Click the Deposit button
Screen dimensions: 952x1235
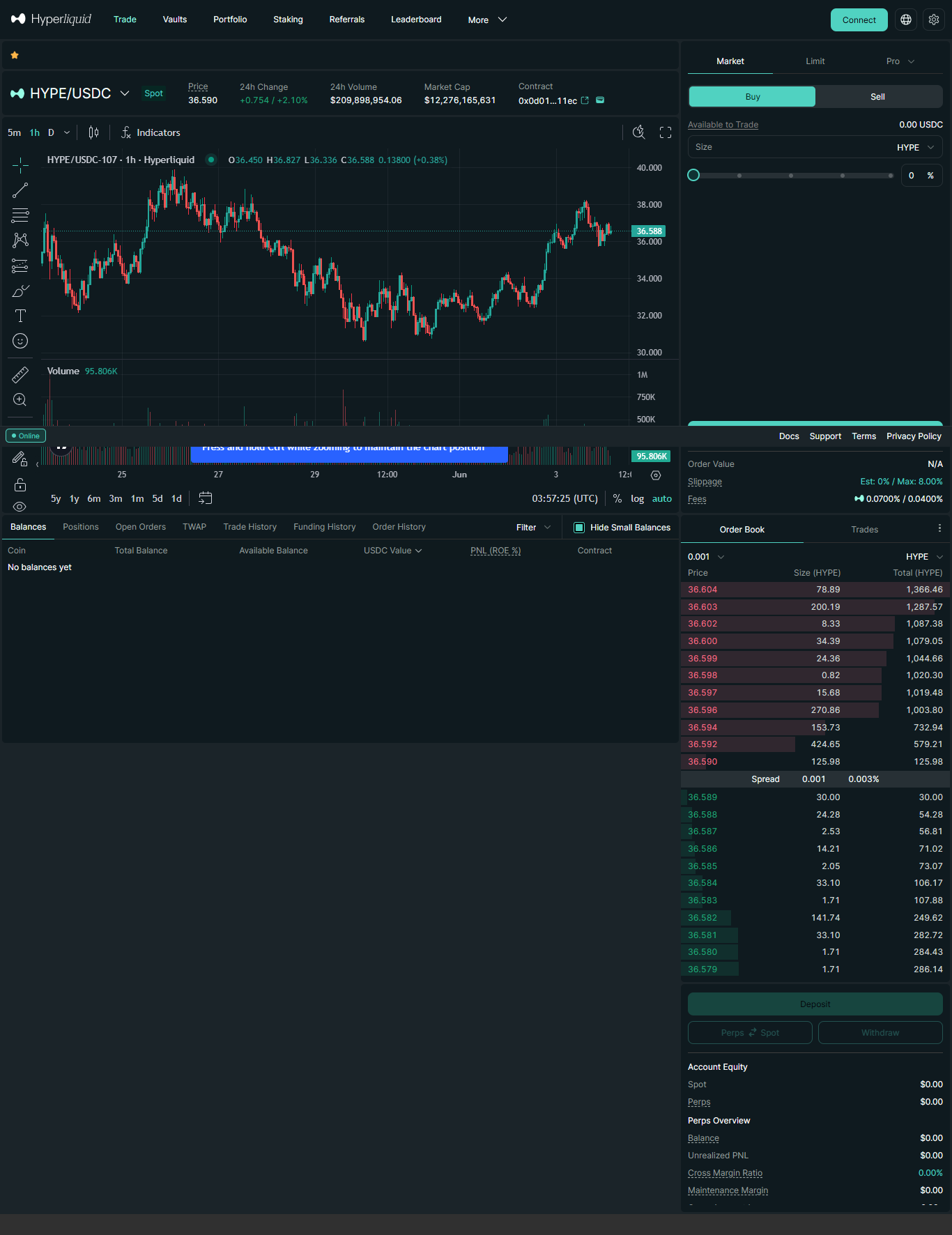[x=815, y=1004]
